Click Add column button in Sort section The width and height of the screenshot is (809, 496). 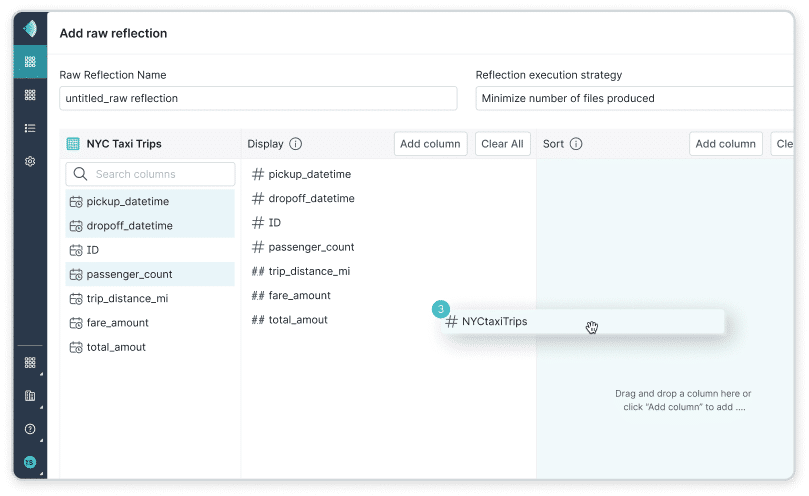(725, 144)
